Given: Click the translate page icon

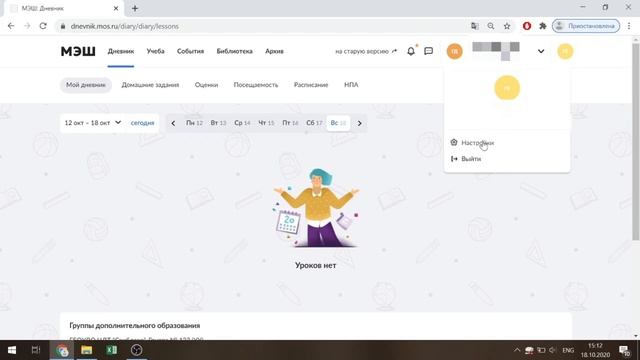Looking at the screenshot, I should [x=474, y=26].
